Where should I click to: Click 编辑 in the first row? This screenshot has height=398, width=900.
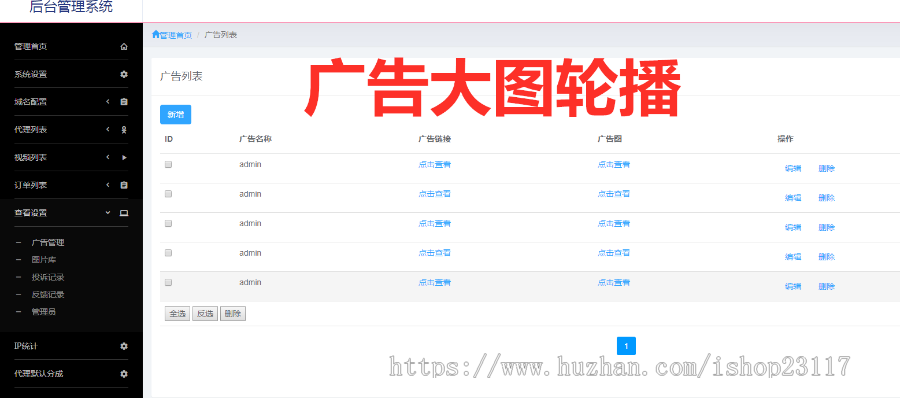tap(793, 169)
